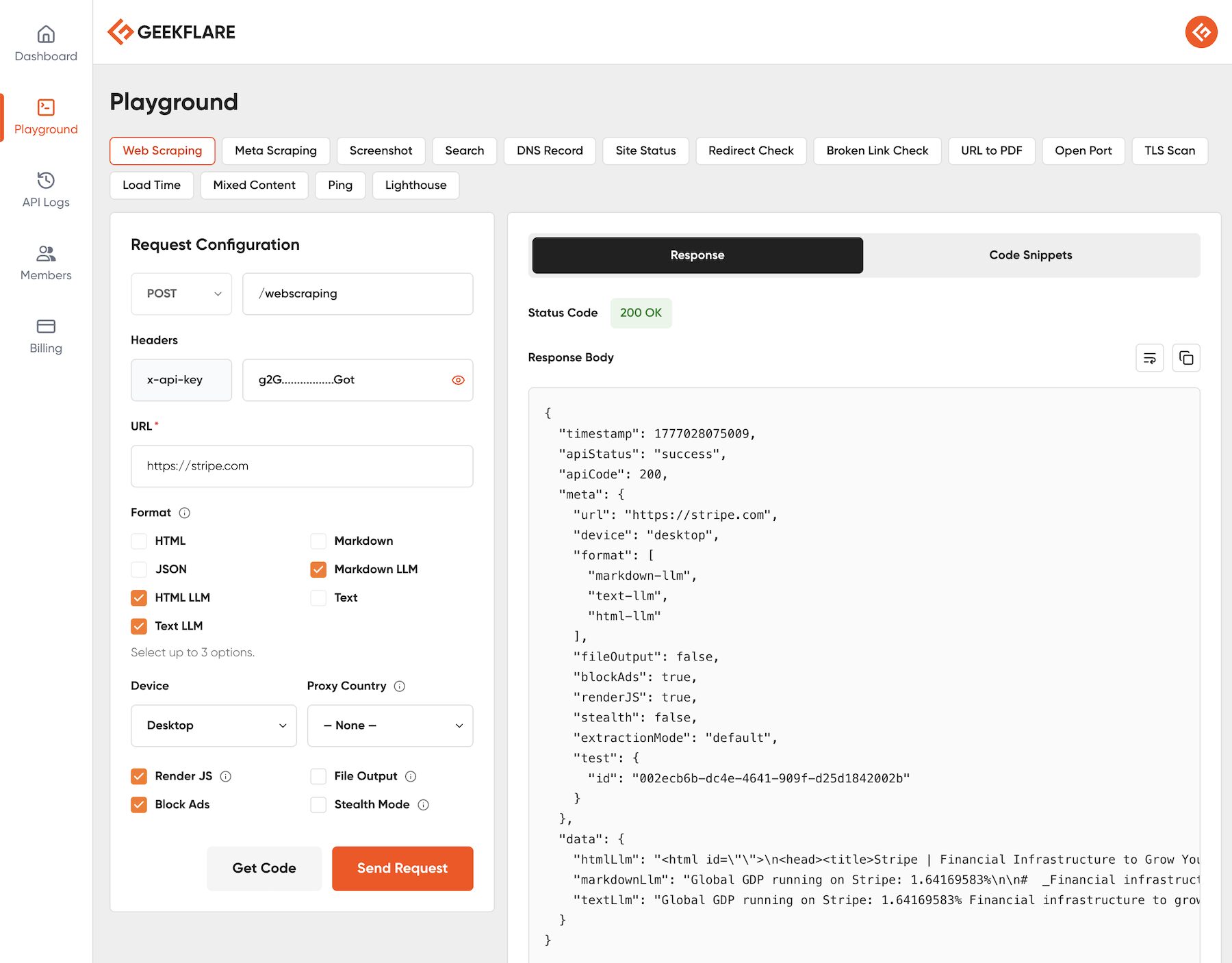Viewport: 1232px width, 963px height.
Task: Open Dashboard from the sidebar home icon
Action: coord(46,34)
